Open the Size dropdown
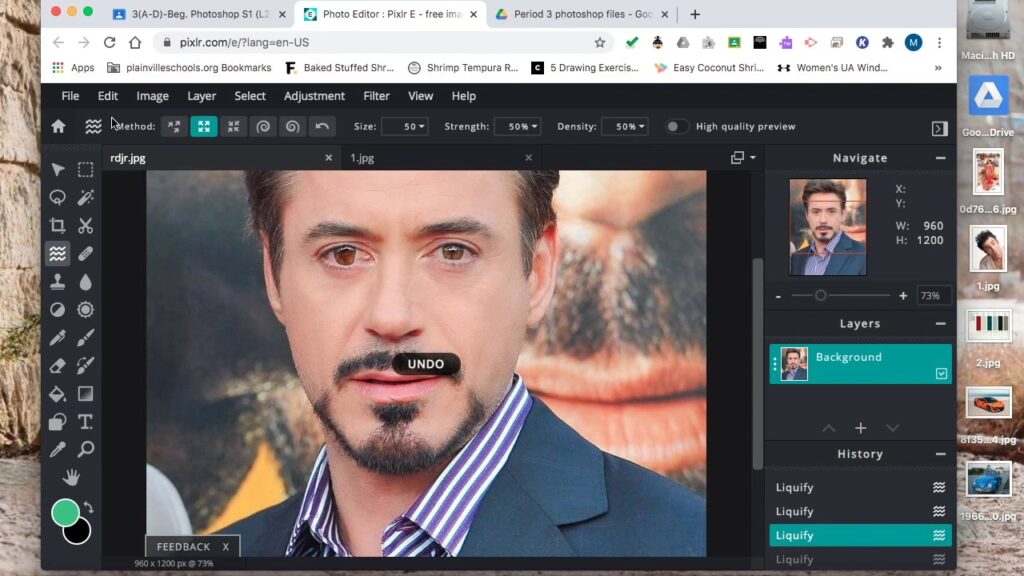Viewport: 1024px width, 576px height. coord(404,127)
